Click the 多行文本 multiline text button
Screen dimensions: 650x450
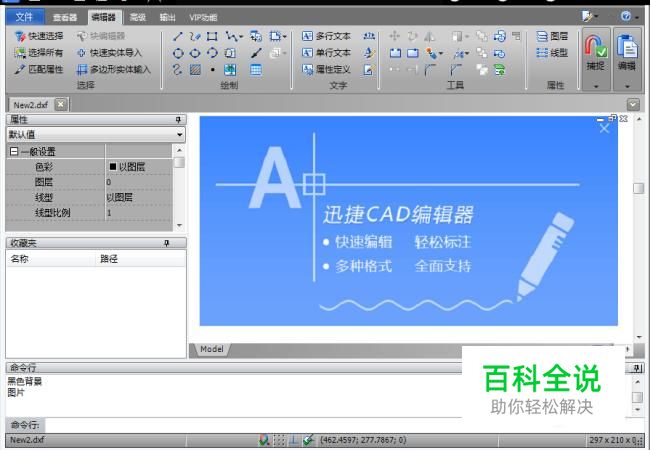tap(327, 36)
